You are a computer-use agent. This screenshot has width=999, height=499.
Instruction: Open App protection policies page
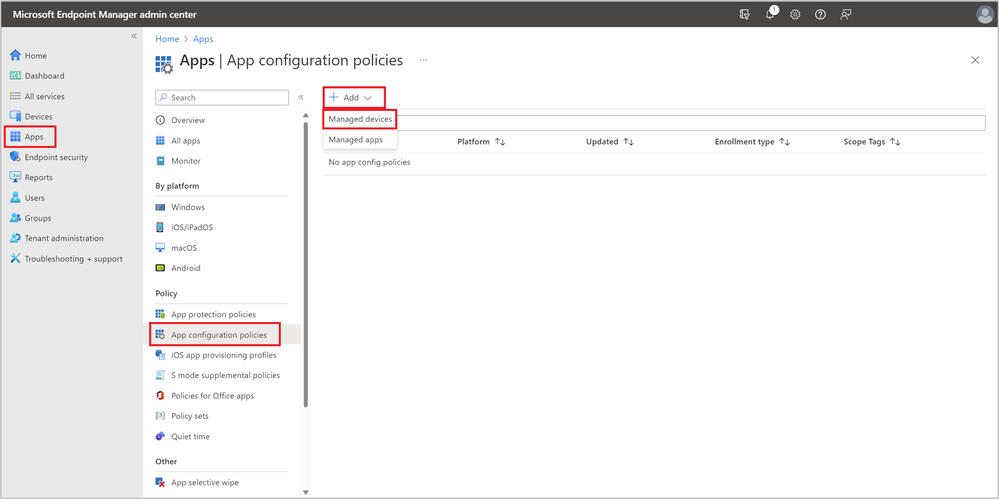pos(213,314)
